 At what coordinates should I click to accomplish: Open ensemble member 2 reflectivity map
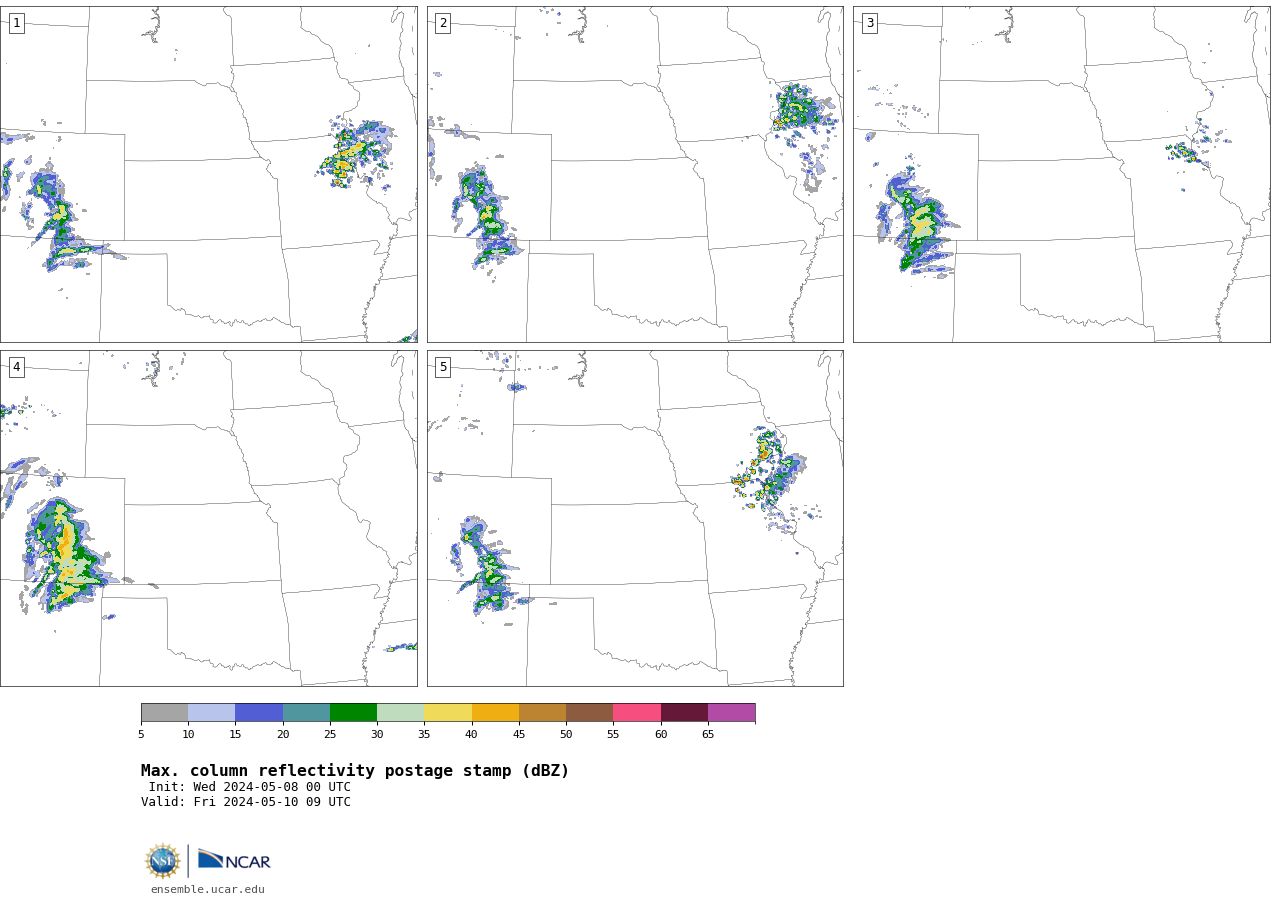coord(635,174)
